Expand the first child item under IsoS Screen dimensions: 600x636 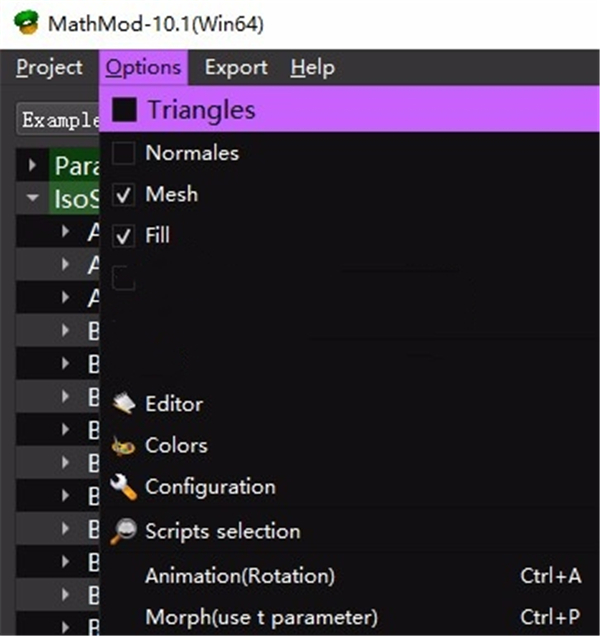click(65, 232)
